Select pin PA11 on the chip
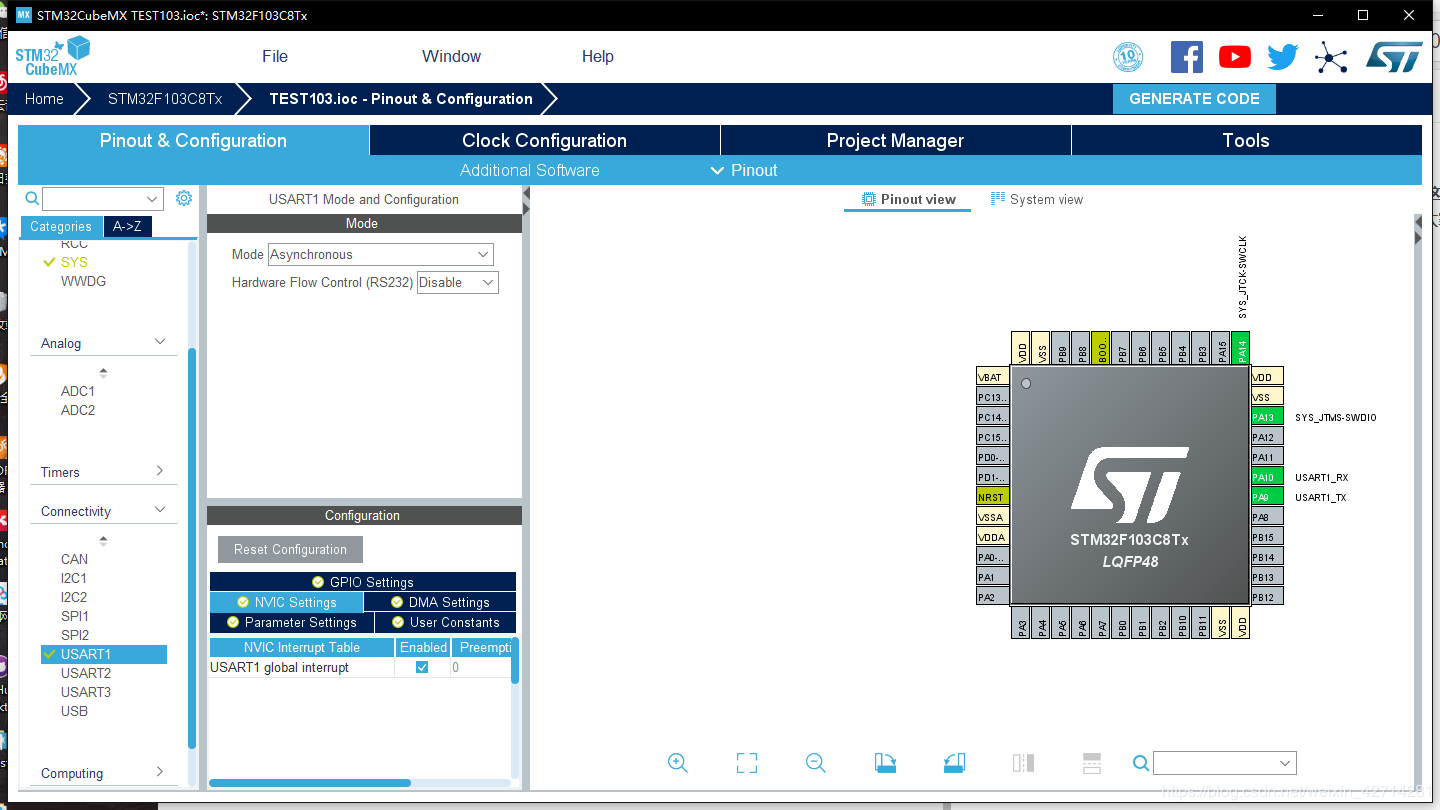The height and width of the screenshot is (810, 1440). tap(1267, 457)
